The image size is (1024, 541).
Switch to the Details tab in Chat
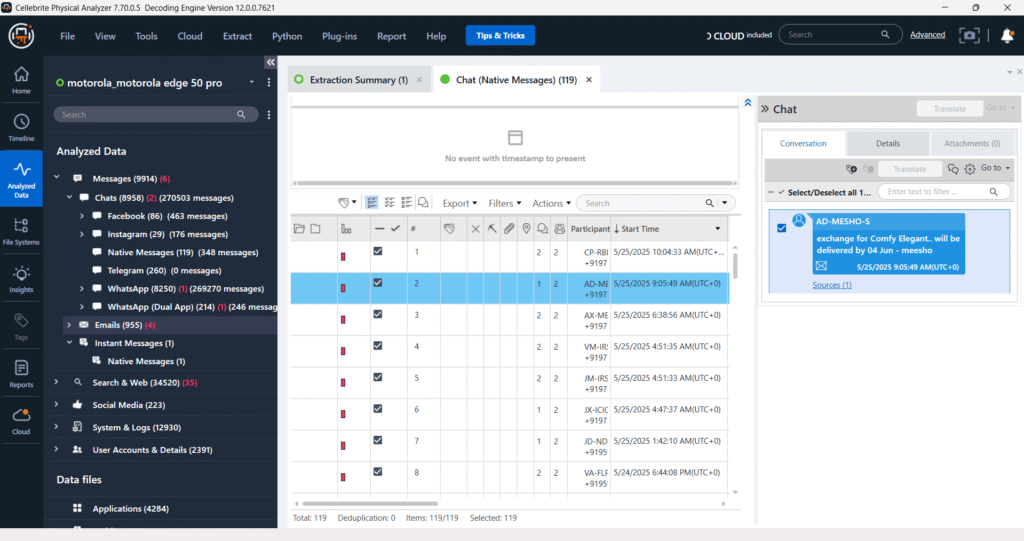click(x=888, y=143)
